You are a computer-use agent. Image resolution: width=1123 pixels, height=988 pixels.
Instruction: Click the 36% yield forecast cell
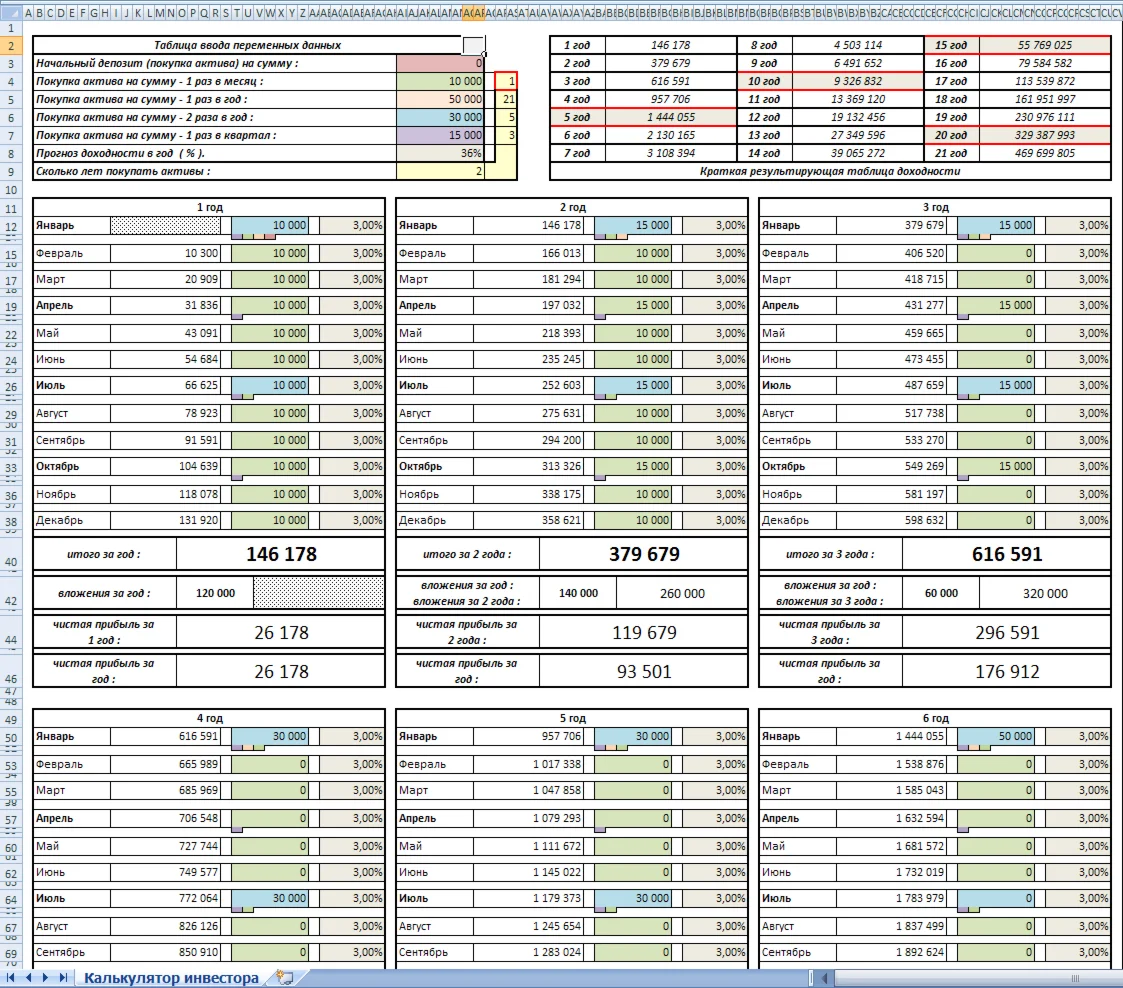pyautogui.click(x=440, y=152)
